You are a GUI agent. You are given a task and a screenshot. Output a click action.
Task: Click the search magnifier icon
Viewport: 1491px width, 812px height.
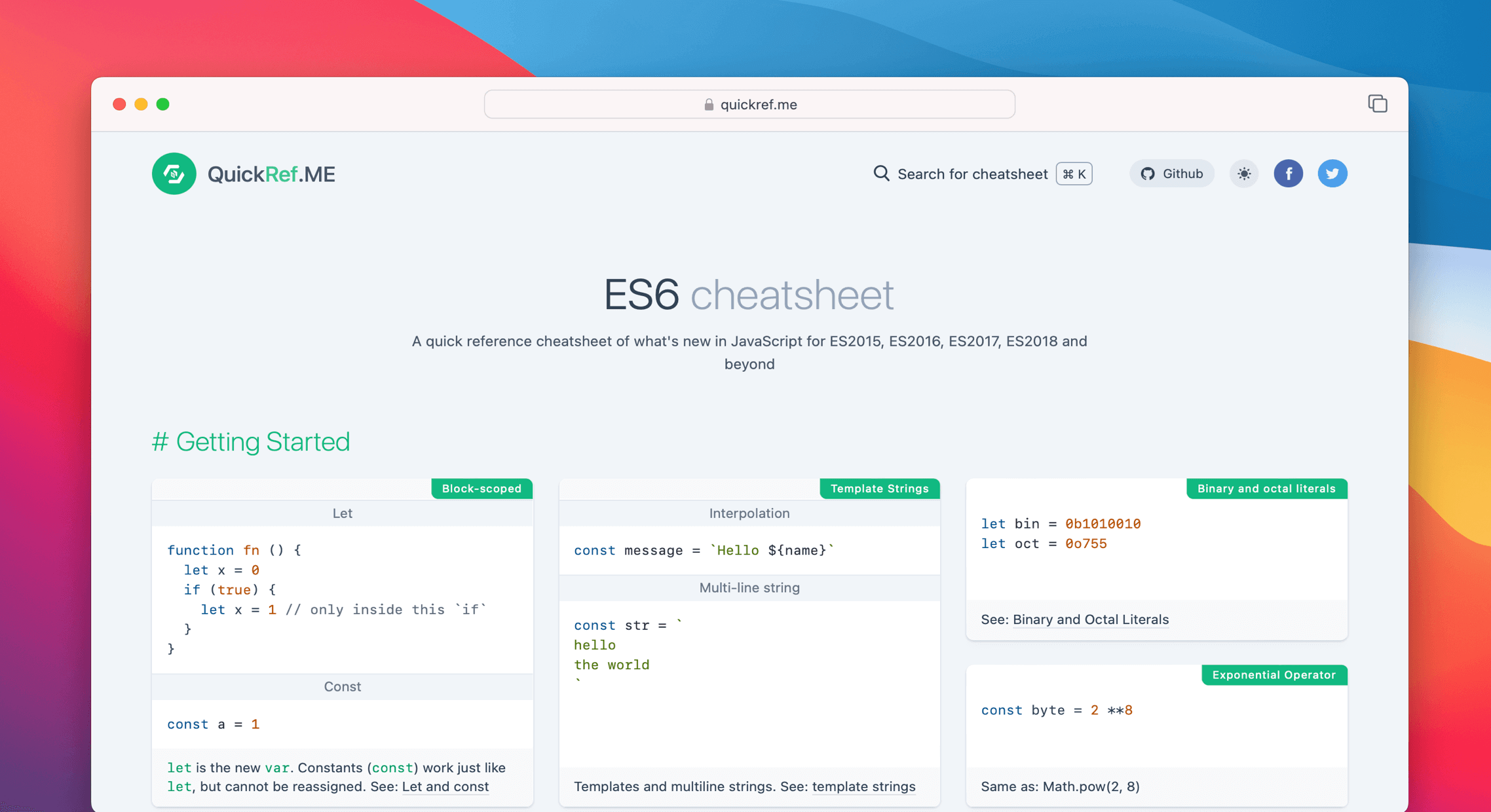880,174
